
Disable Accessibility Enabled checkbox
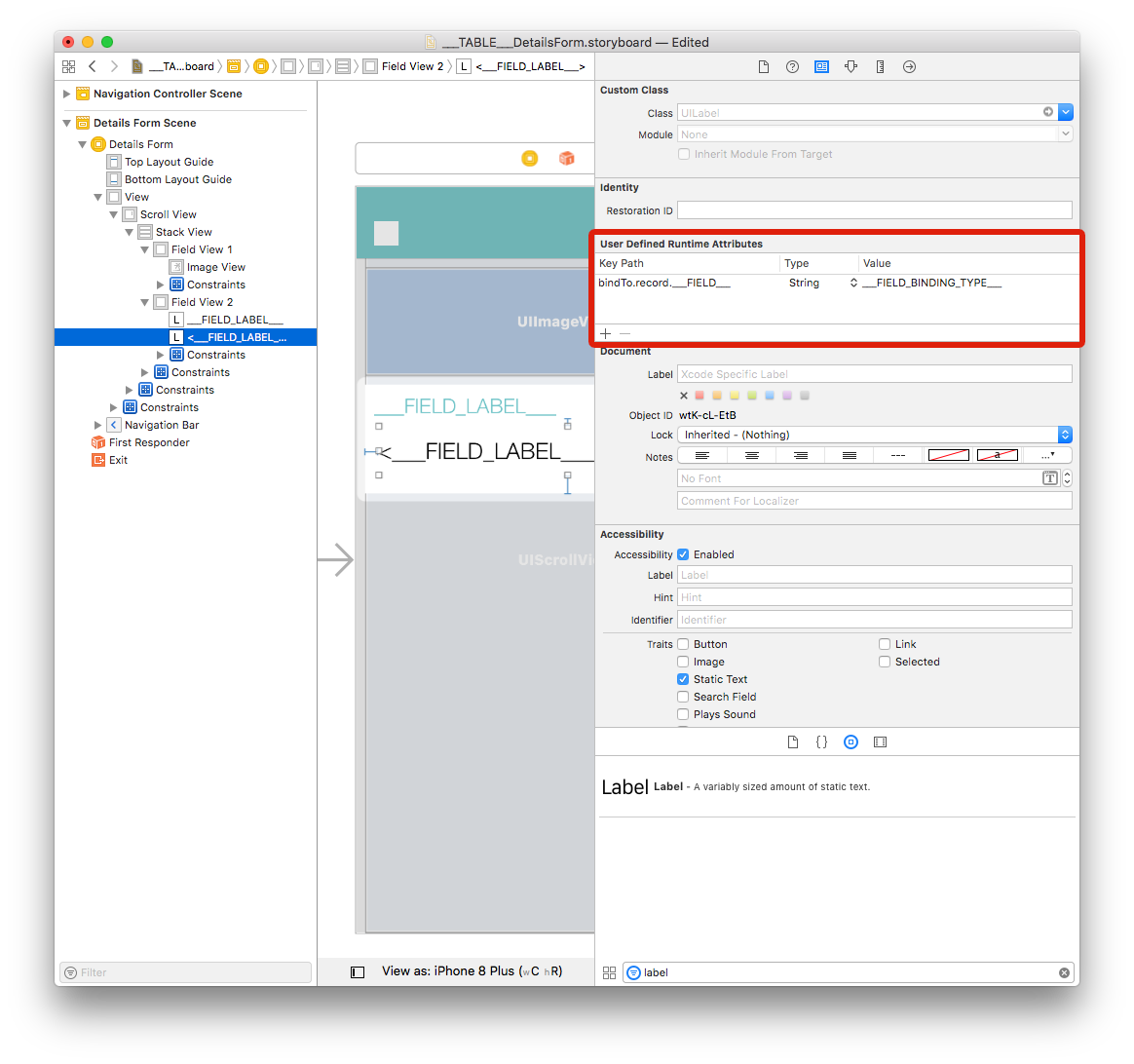pos(684,554)
